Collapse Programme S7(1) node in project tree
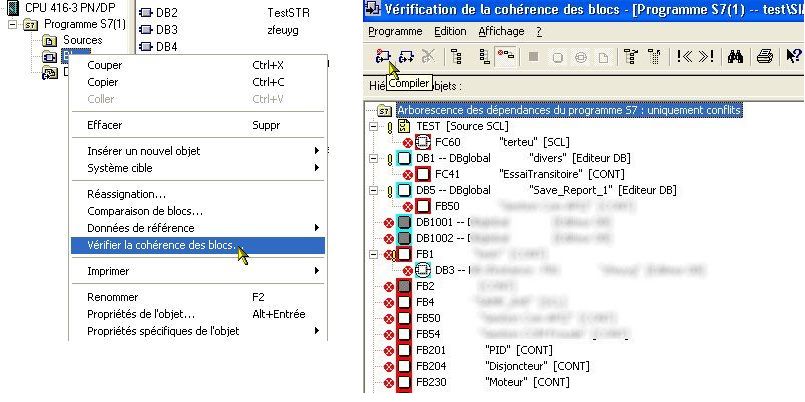 pos(13,24)
